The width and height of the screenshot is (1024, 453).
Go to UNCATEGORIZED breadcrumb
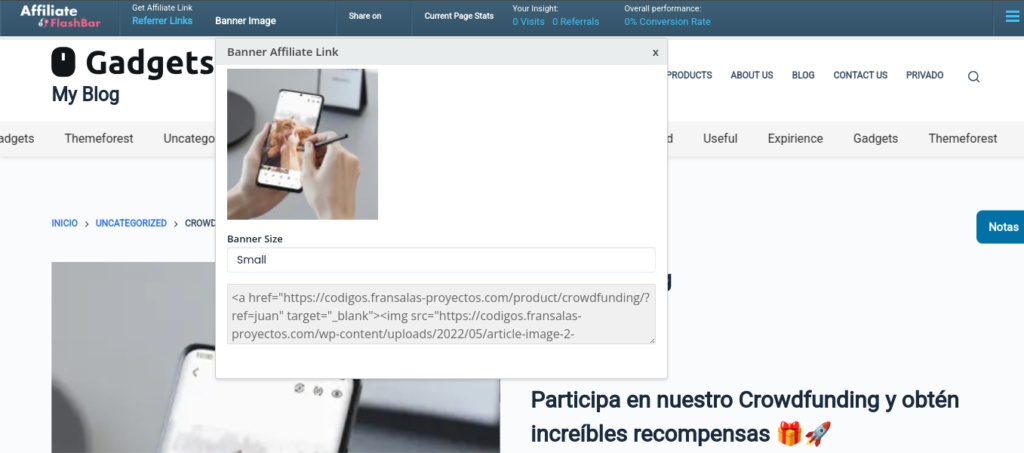tap(131, 223)
